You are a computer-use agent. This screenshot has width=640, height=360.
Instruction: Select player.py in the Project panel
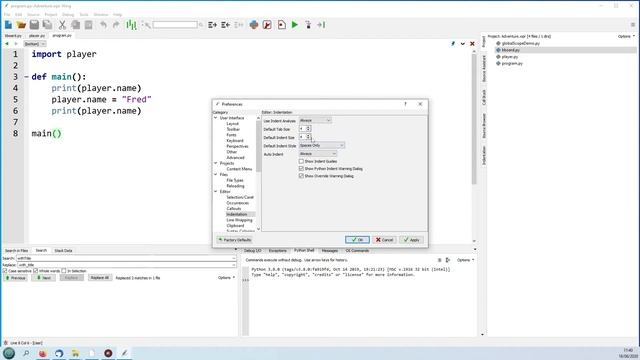coord(509,57)
